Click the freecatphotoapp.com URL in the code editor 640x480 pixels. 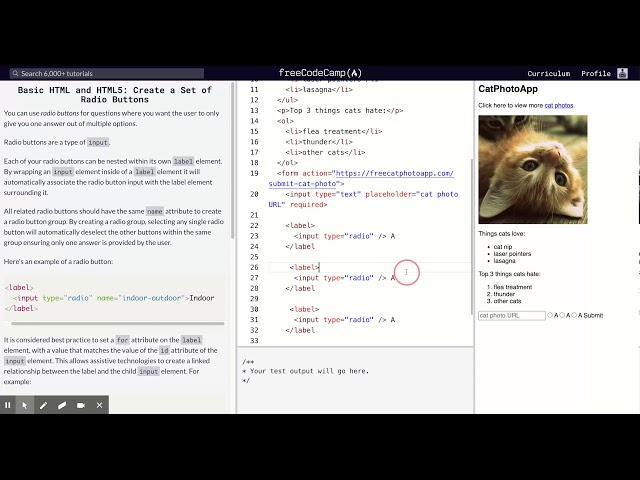point(394,173)
